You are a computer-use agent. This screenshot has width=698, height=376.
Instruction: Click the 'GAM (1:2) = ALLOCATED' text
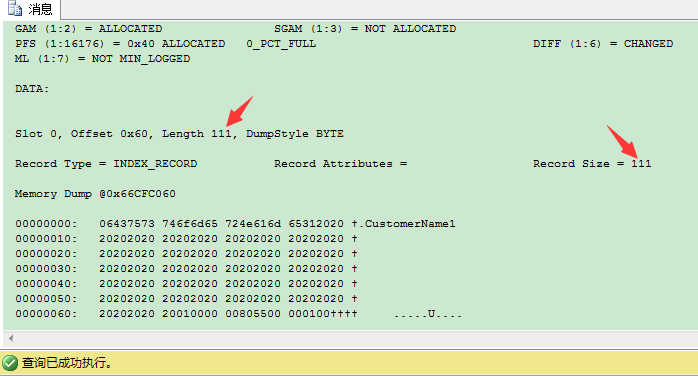(89, 29)
